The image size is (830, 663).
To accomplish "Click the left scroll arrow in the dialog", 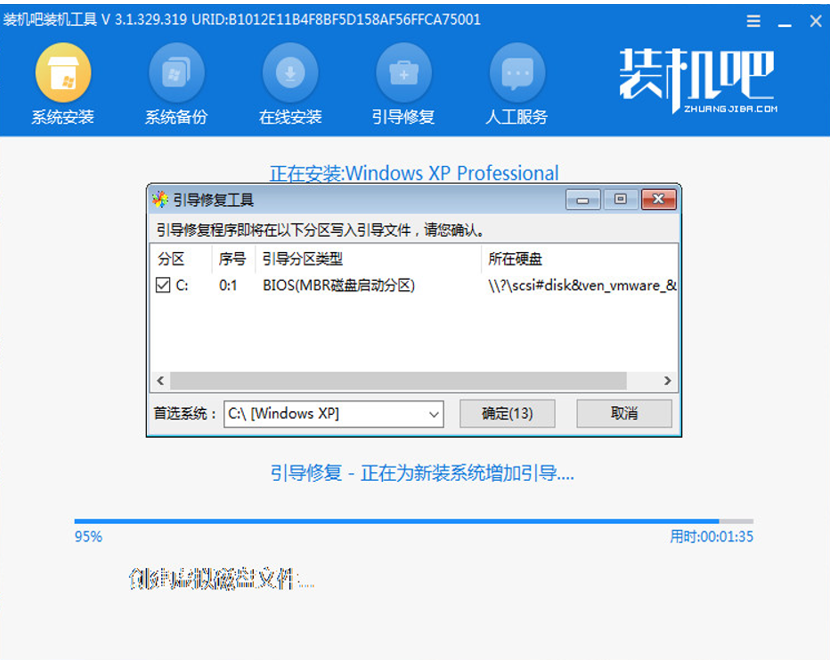I will (x=160, y=380).
